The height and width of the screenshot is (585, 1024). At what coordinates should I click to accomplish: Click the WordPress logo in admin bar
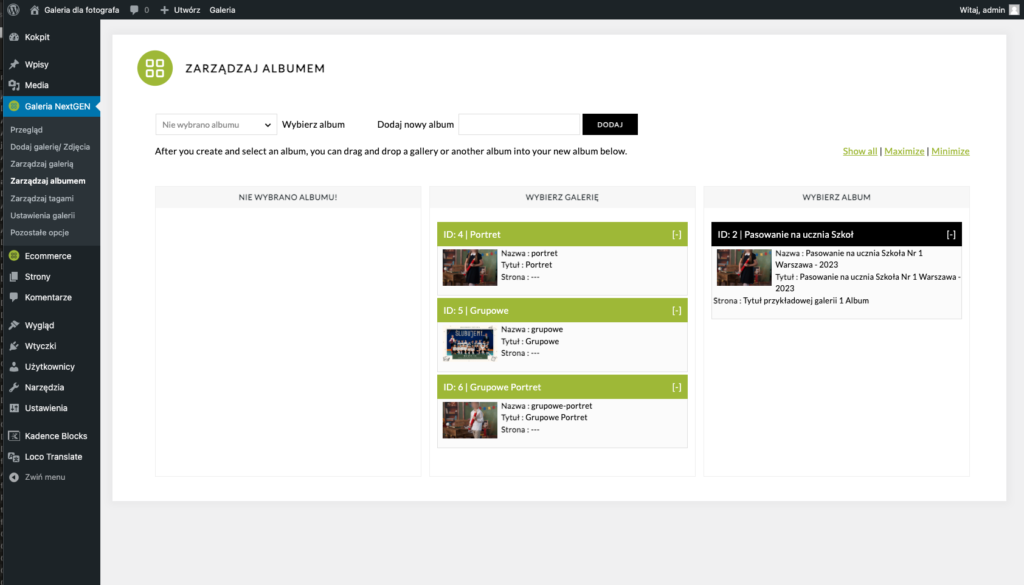tap(14, 9)
